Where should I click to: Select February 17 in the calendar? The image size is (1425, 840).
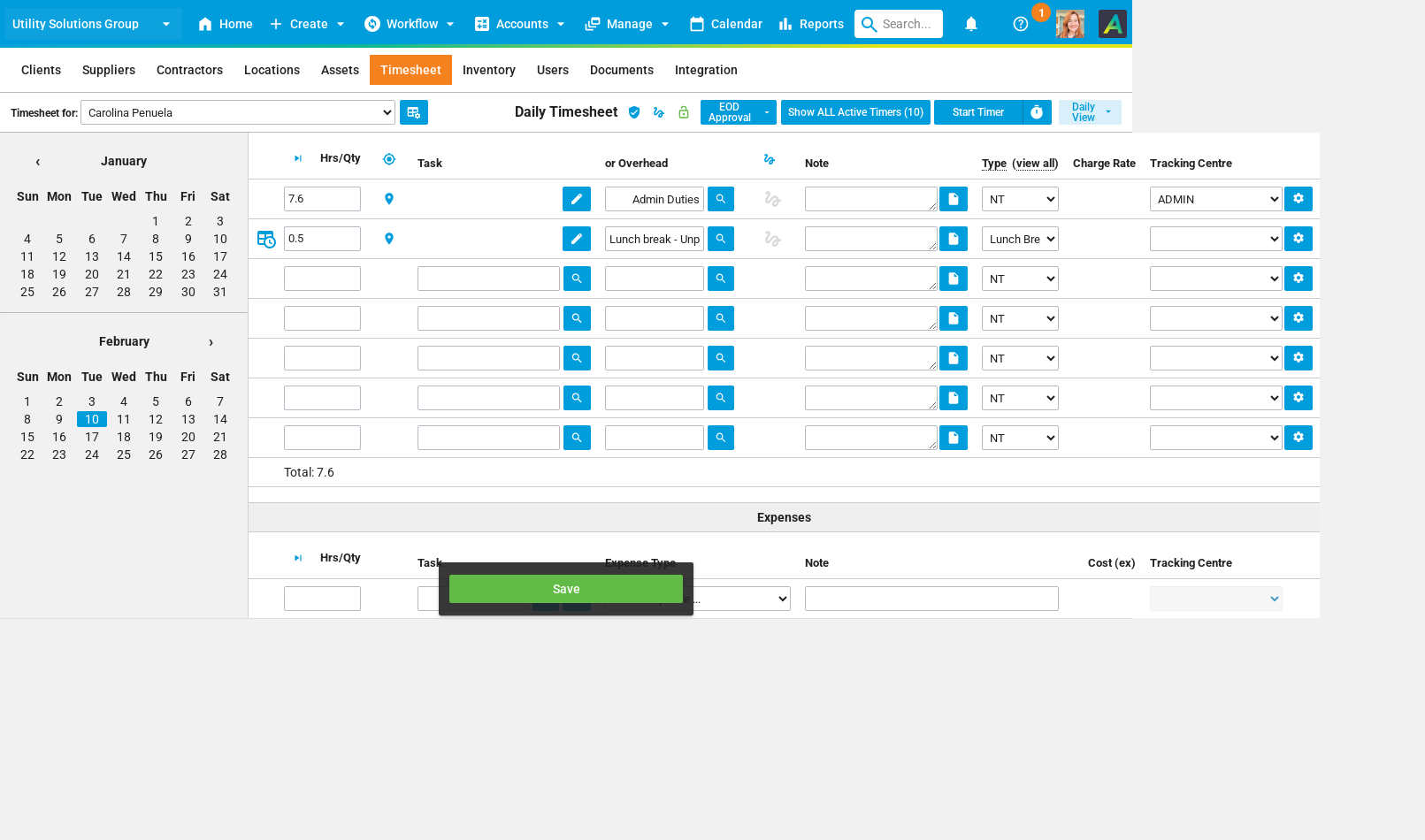92,437
